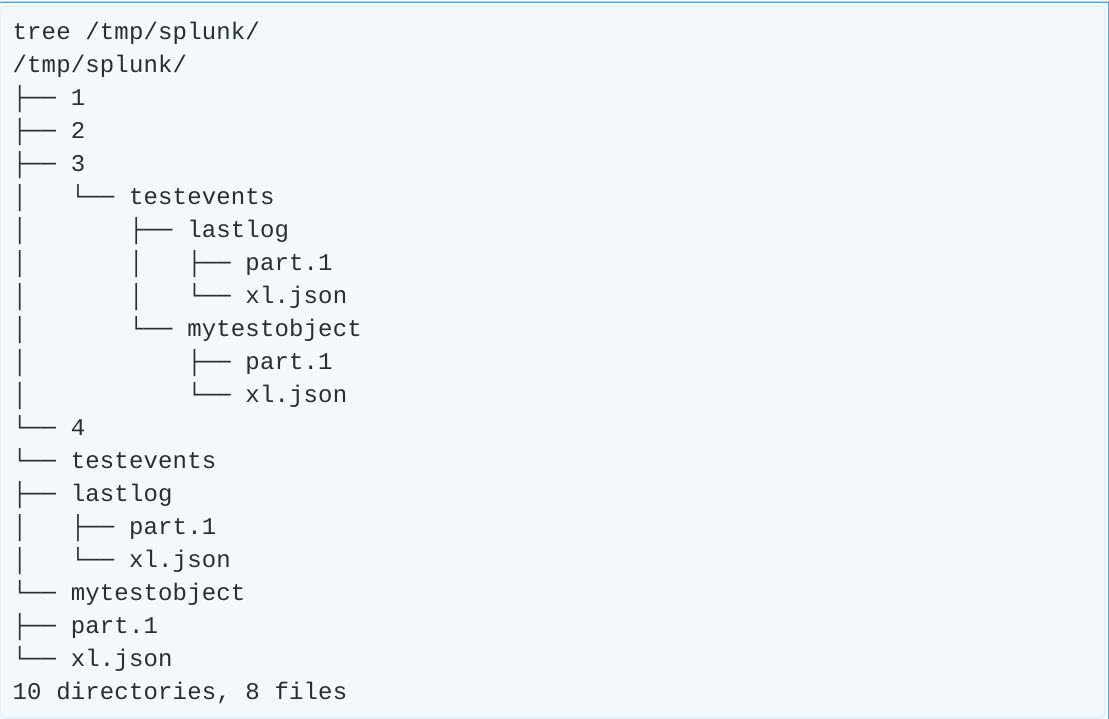Select directory "1" in the tree
The height and width of the screenshot is (719, 1109).
78,98
